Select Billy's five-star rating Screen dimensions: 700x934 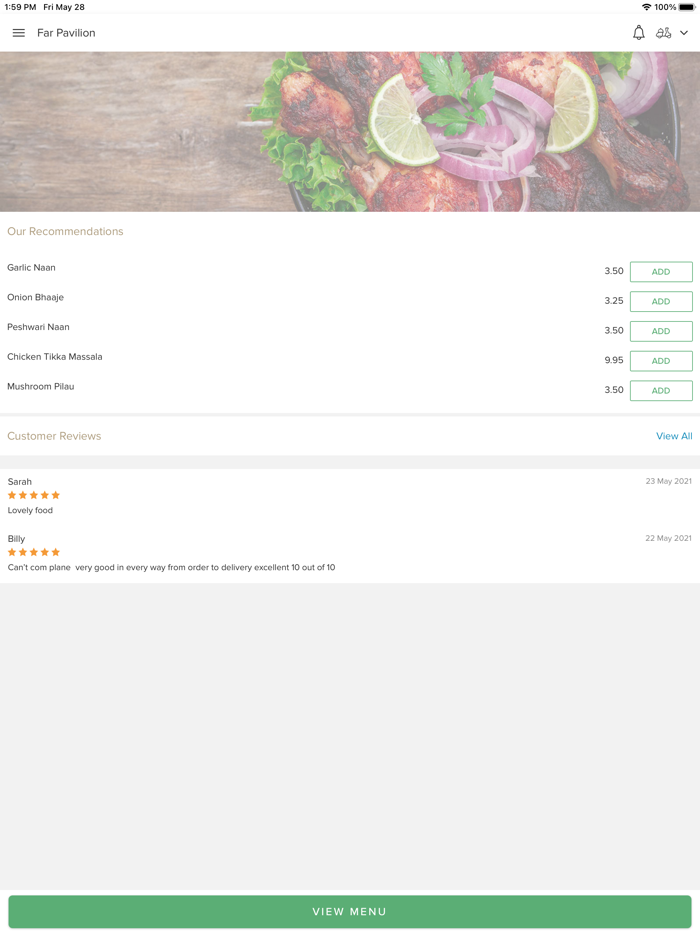pos(34,552)
